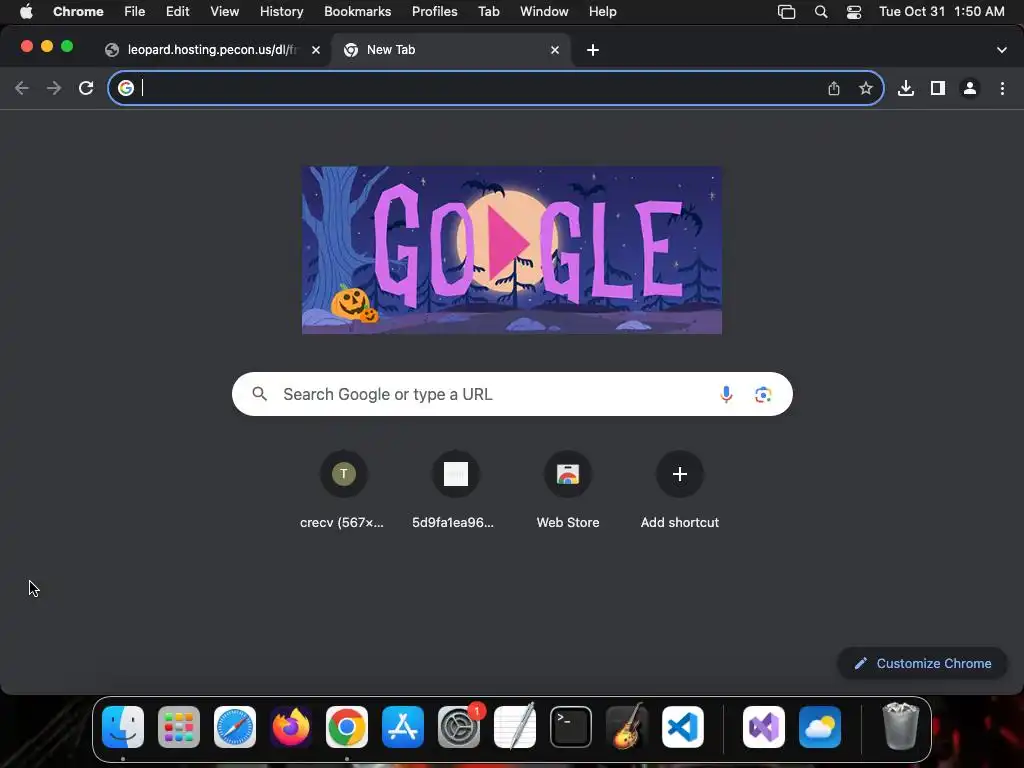Click the screen mirroring menu bar icon

(x=787, y=12)
